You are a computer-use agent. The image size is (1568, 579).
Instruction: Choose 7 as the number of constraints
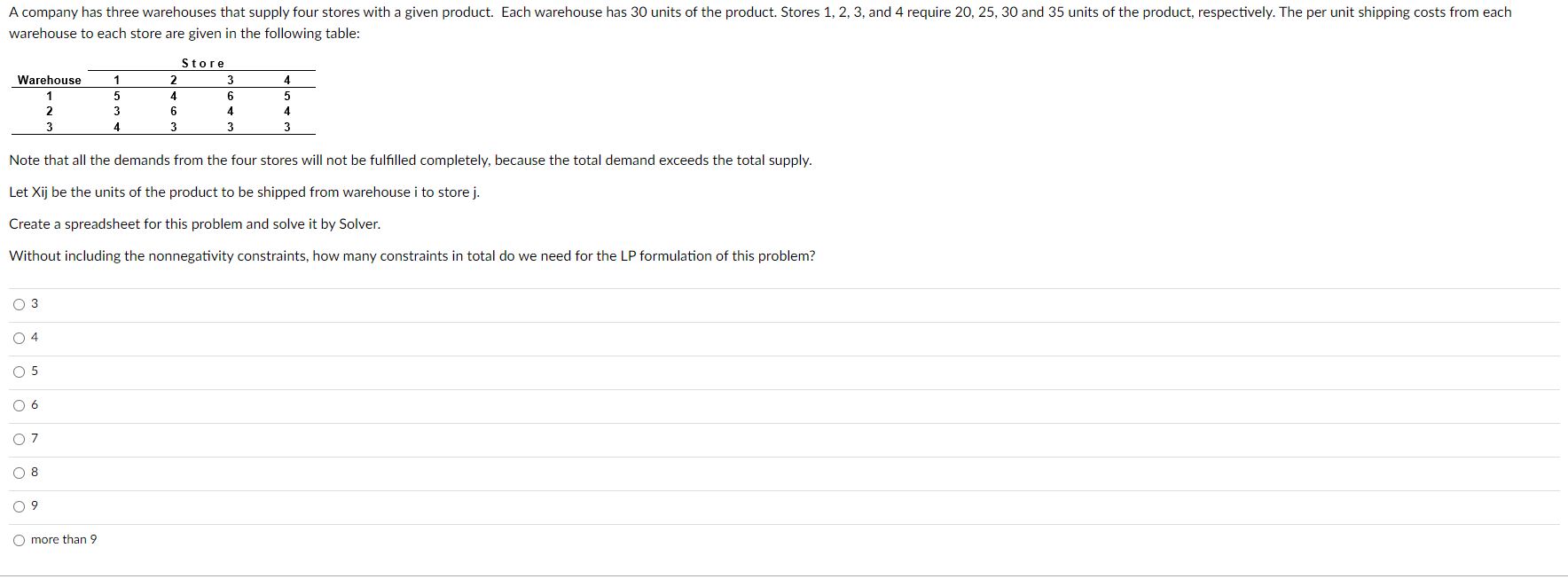tap(20, 439)
